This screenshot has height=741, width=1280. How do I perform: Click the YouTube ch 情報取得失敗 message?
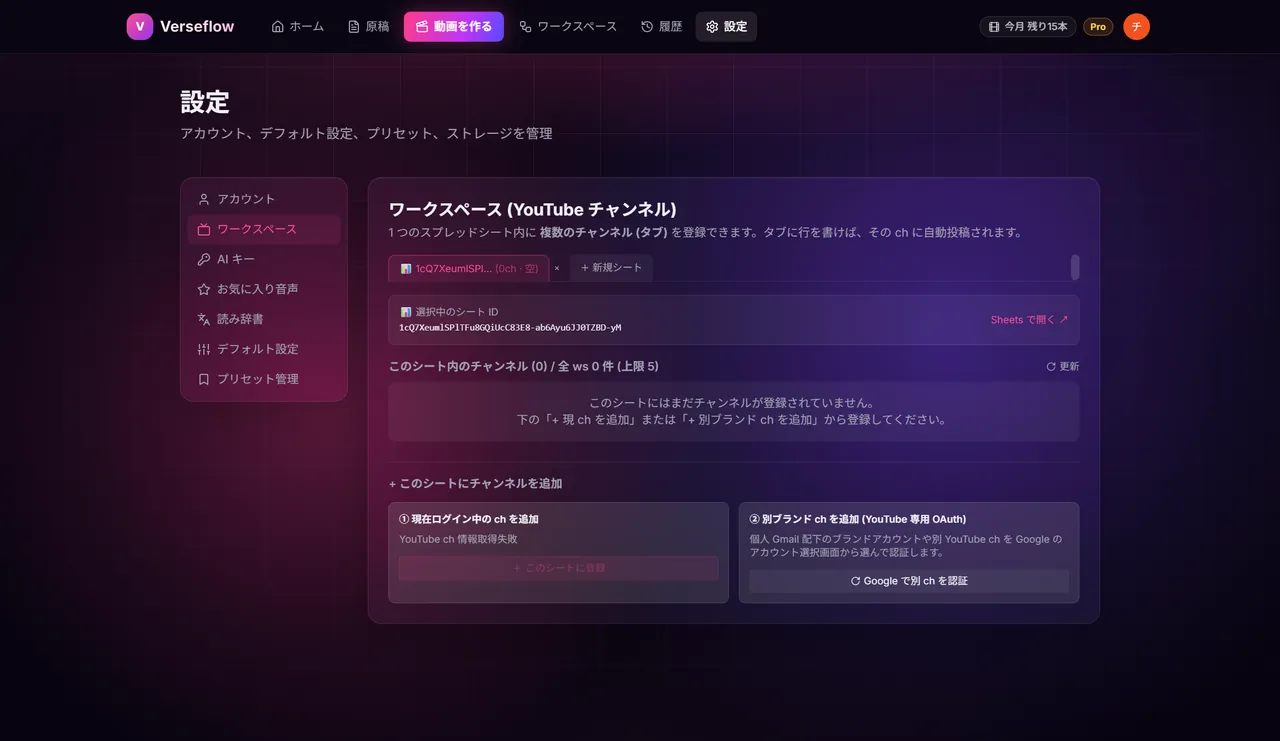[458, 539]
